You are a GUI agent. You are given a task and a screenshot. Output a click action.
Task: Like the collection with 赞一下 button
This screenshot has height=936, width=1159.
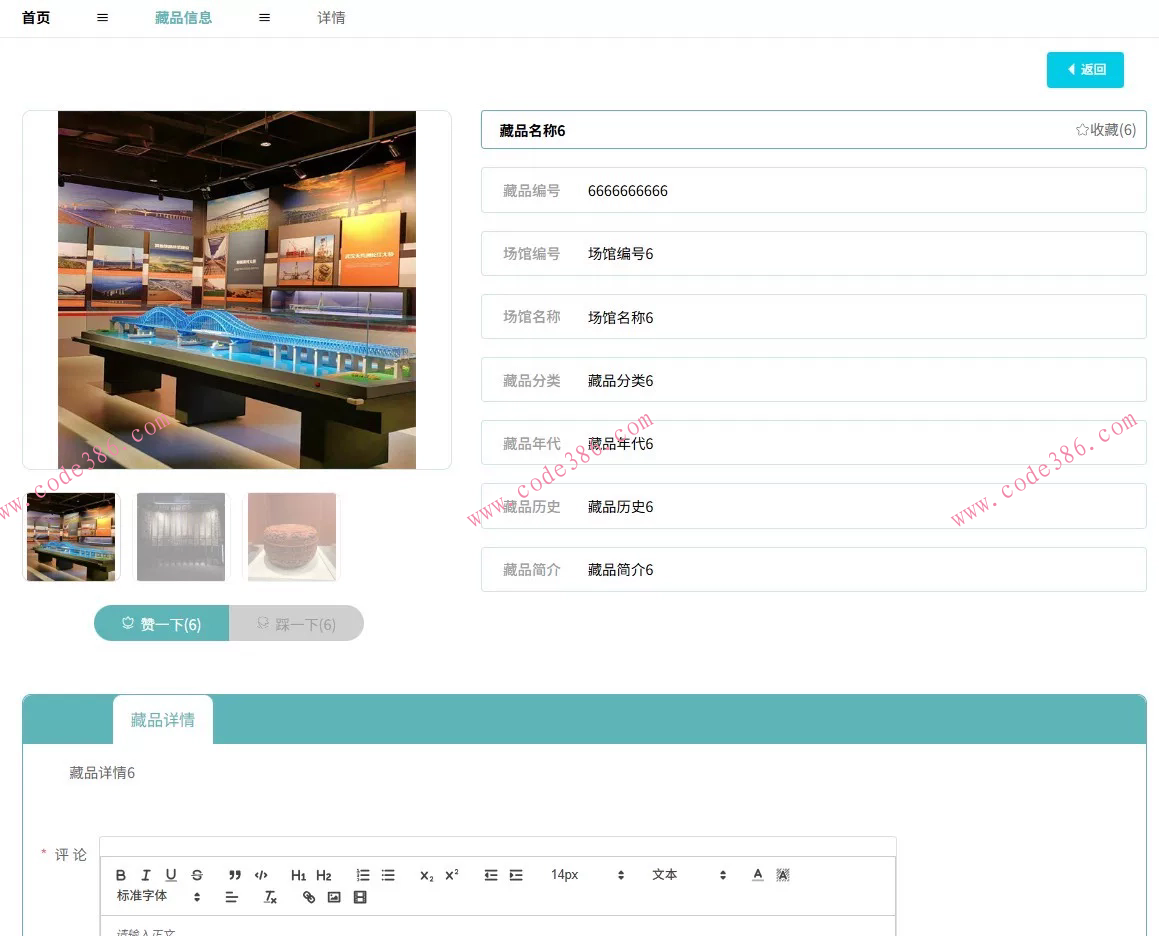[161, 623]
